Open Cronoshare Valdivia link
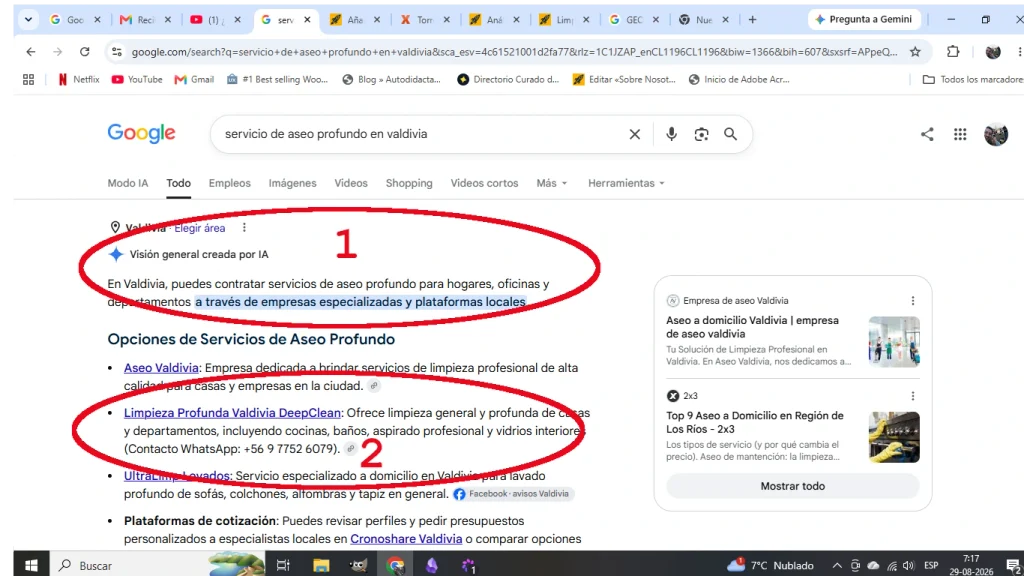Viewport: 1024px width, 576px height. coord(406,539)
